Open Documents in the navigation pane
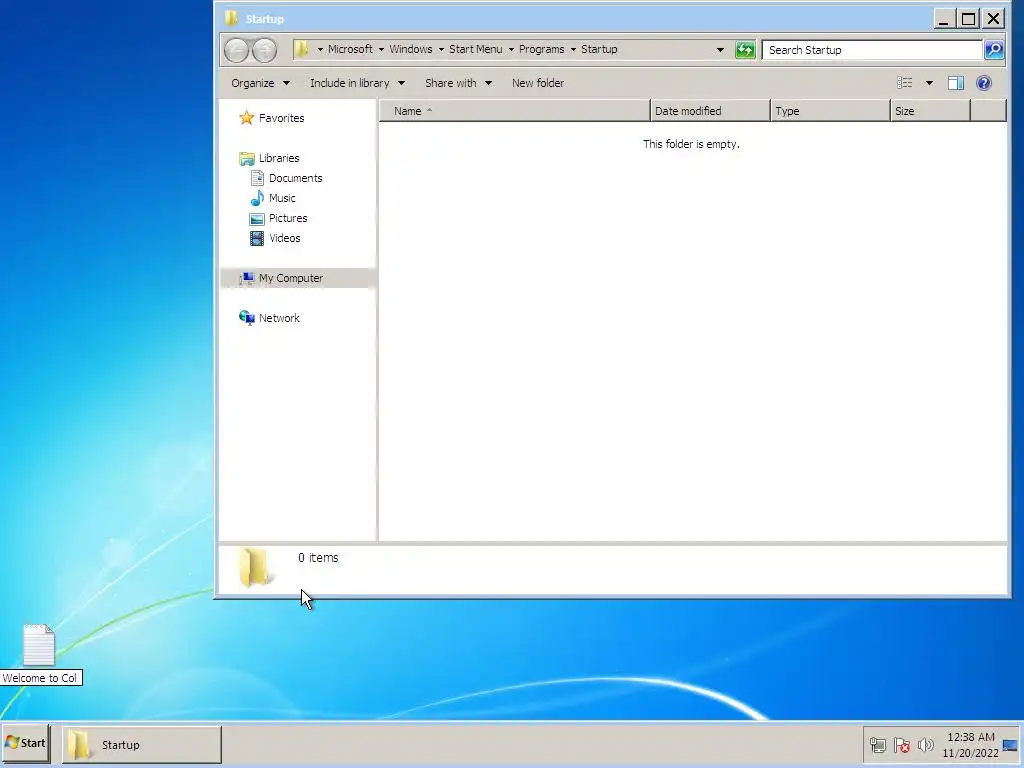1024x768 pixels. (295, 178)
